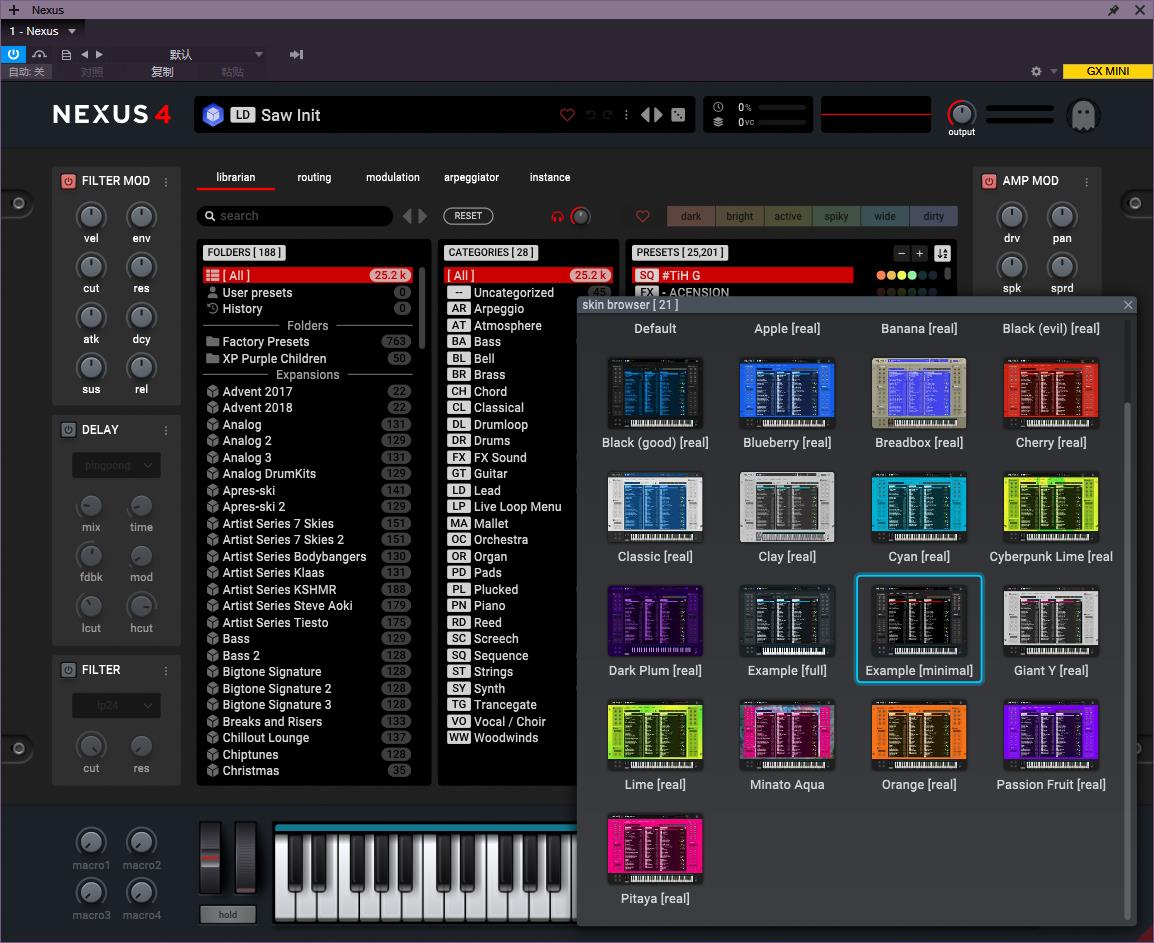
Task: Click the blue cube icon beside preset name
Action: point(213,115)
